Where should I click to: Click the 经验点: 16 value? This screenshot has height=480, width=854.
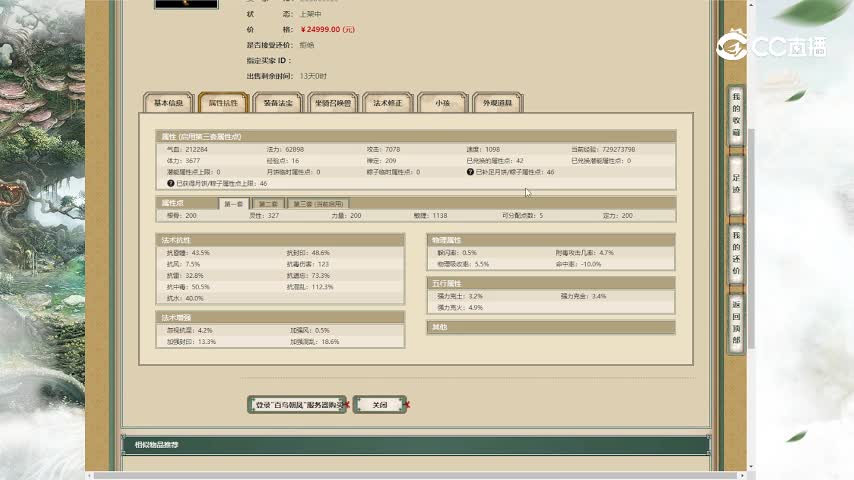pyautogui.click(x=283, y=161)
